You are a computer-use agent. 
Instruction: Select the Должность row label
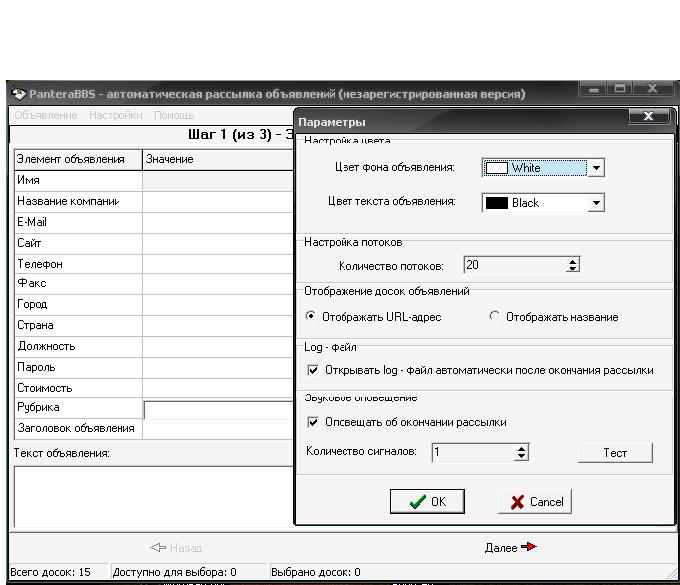[46, 346]
